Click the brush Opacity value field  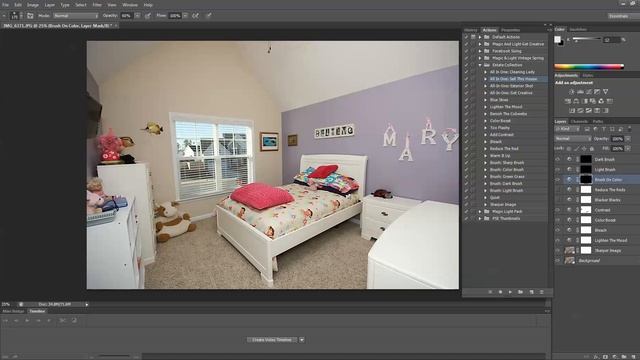tap(127, 16)
